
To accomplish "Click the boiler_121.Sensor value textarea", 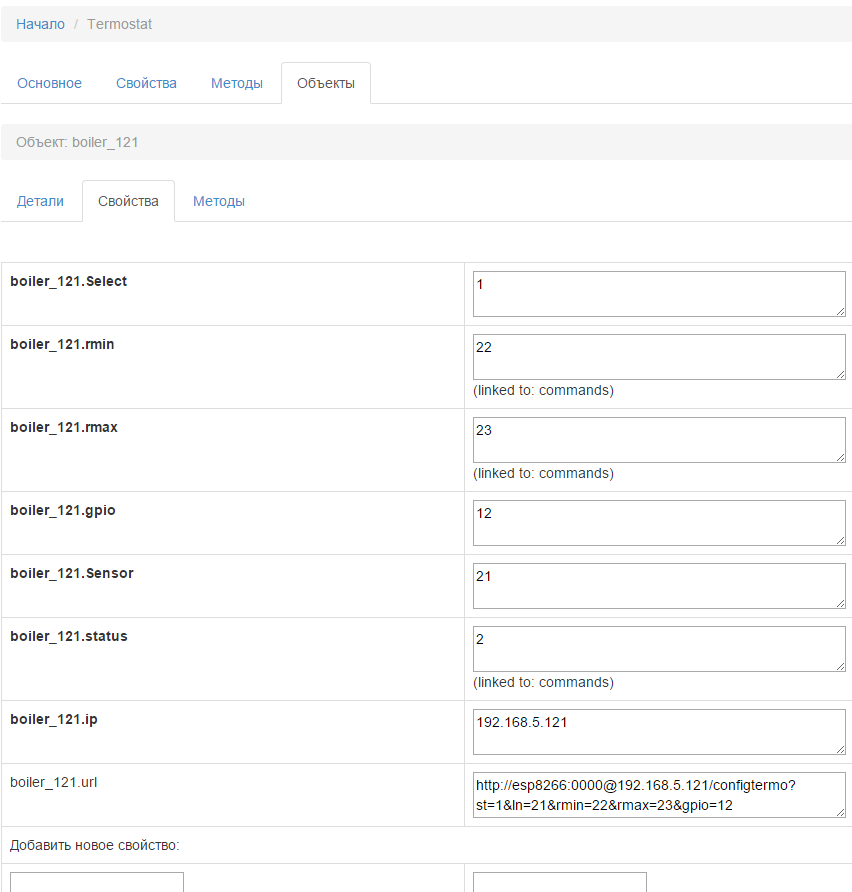I will pyautogui.click(x=658, y=586).
